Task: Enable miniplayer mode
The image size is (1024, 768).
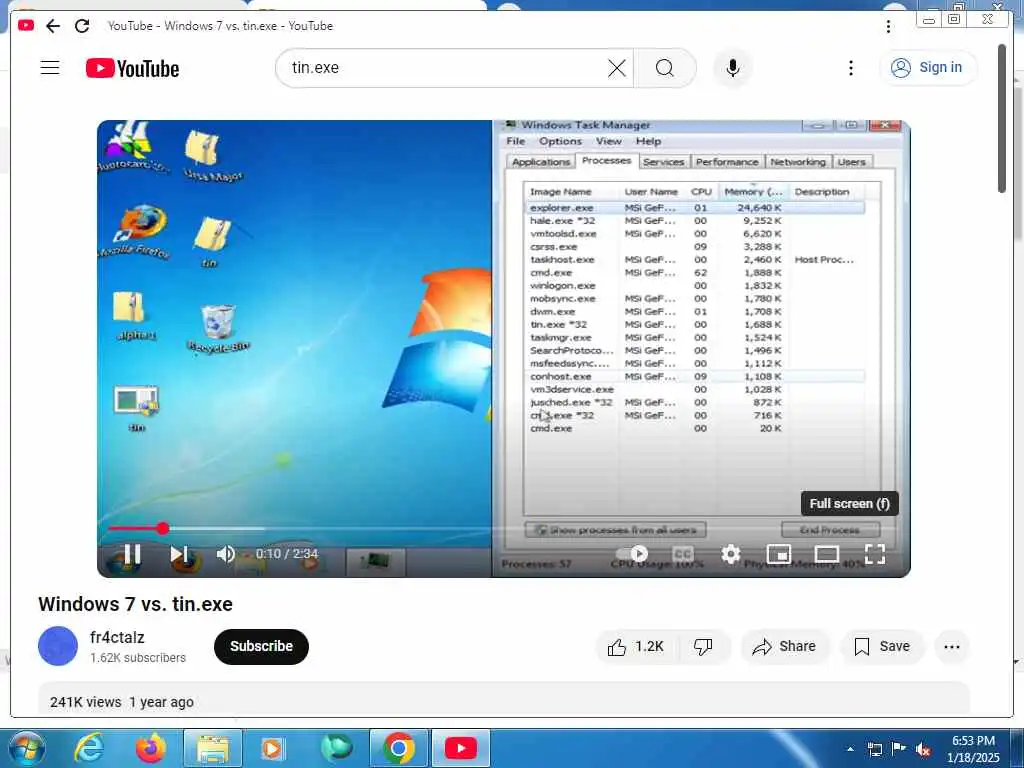Action: point(778,554)
